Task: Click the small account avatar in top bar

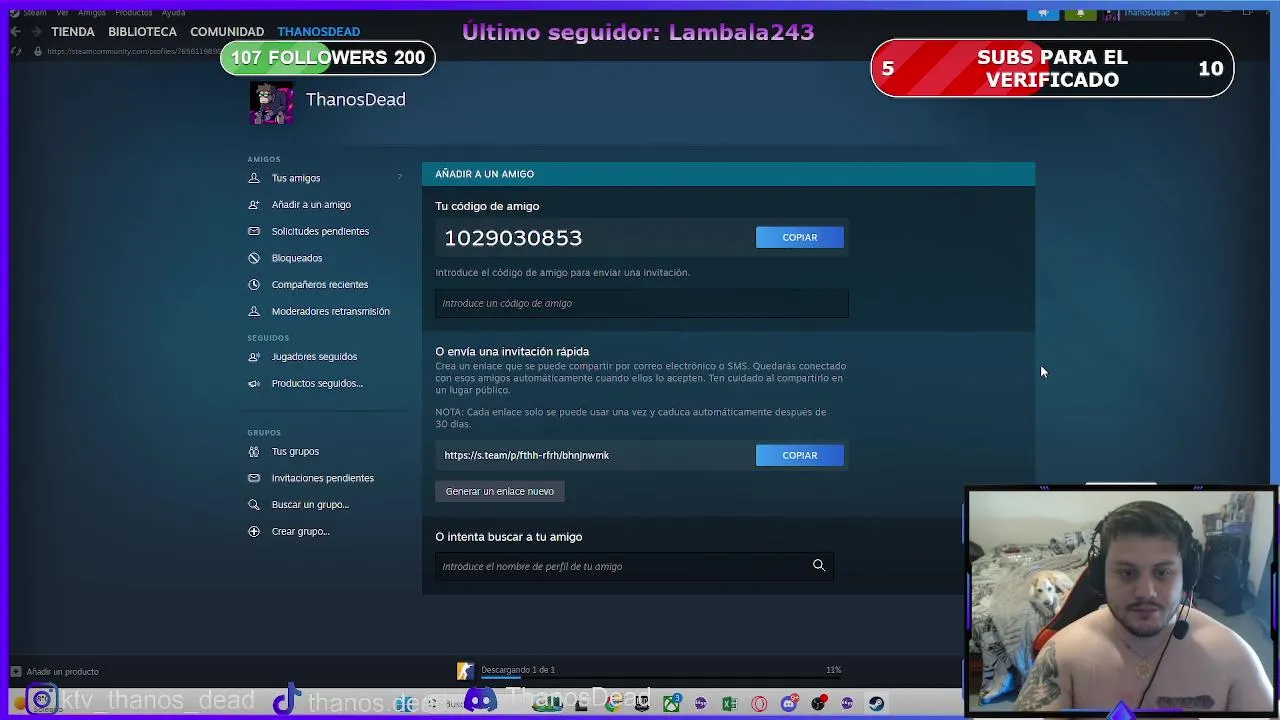Action: 1110,14
